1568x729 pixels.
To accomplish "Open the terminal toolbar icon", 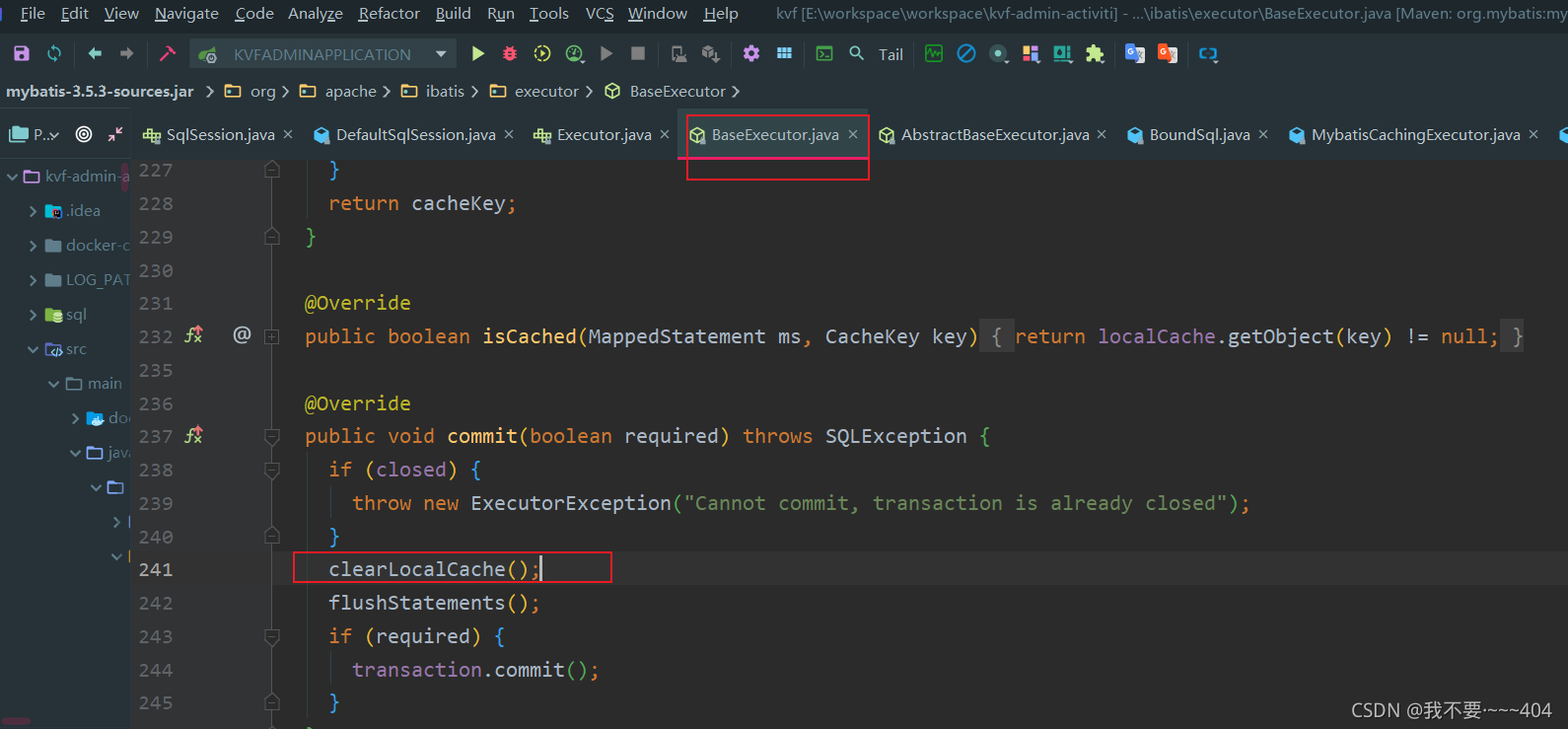I will point(824,53).
